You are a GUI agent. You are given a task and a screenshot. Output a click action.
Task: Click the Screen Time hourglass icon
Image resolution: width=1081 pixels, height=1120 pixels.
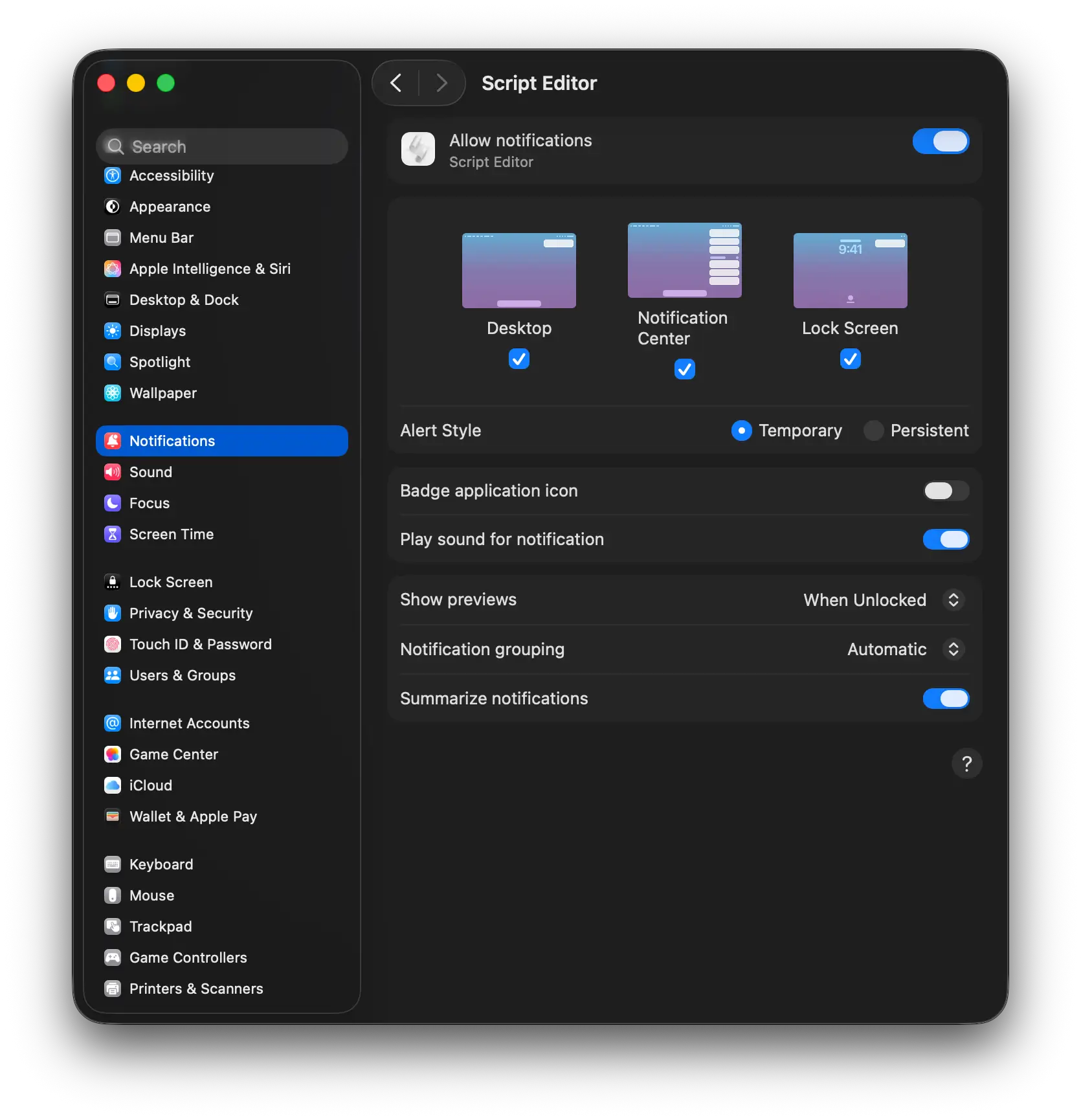coord(113,534)
